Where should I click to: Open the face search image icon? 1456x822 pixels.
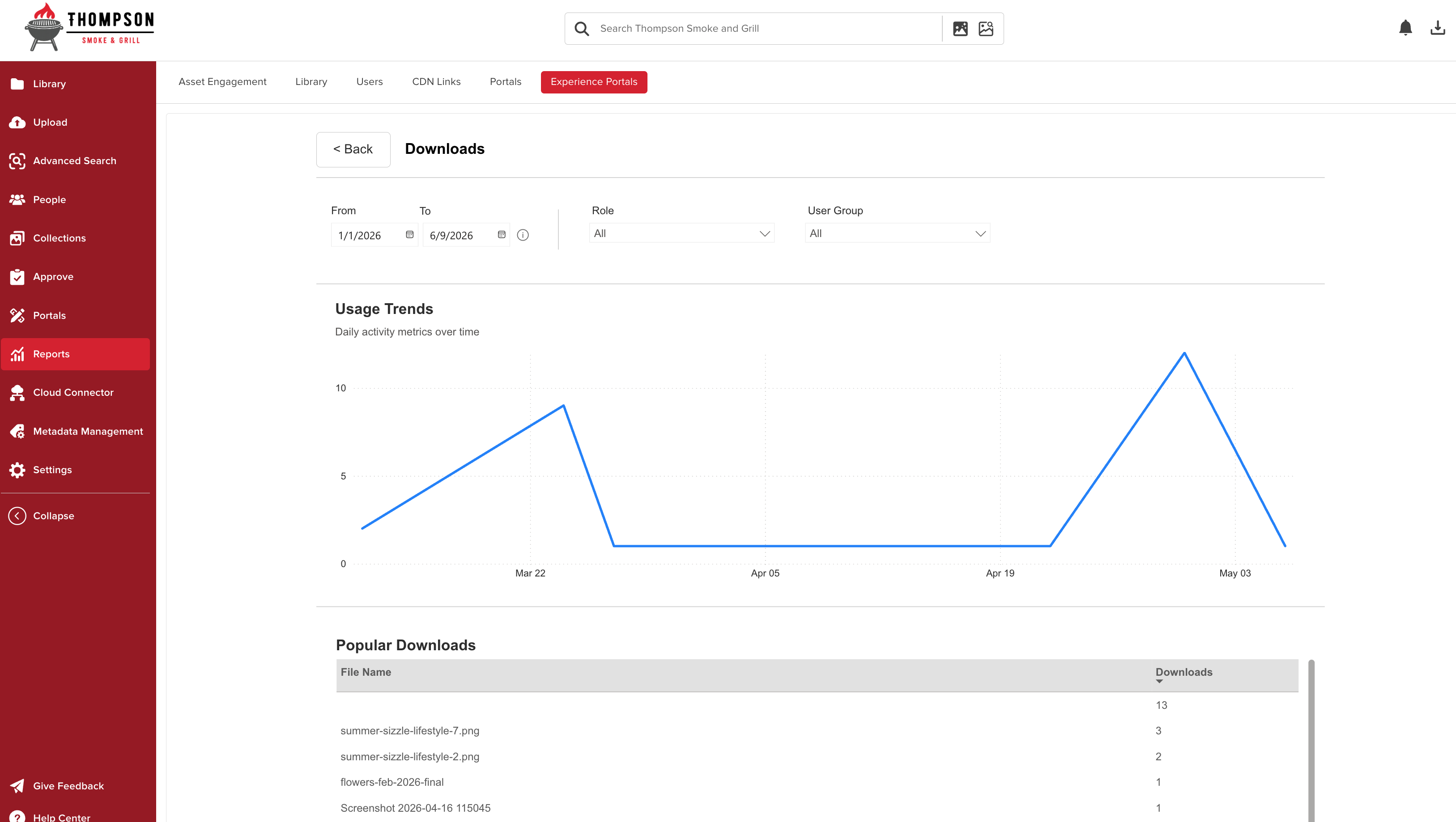986,29
